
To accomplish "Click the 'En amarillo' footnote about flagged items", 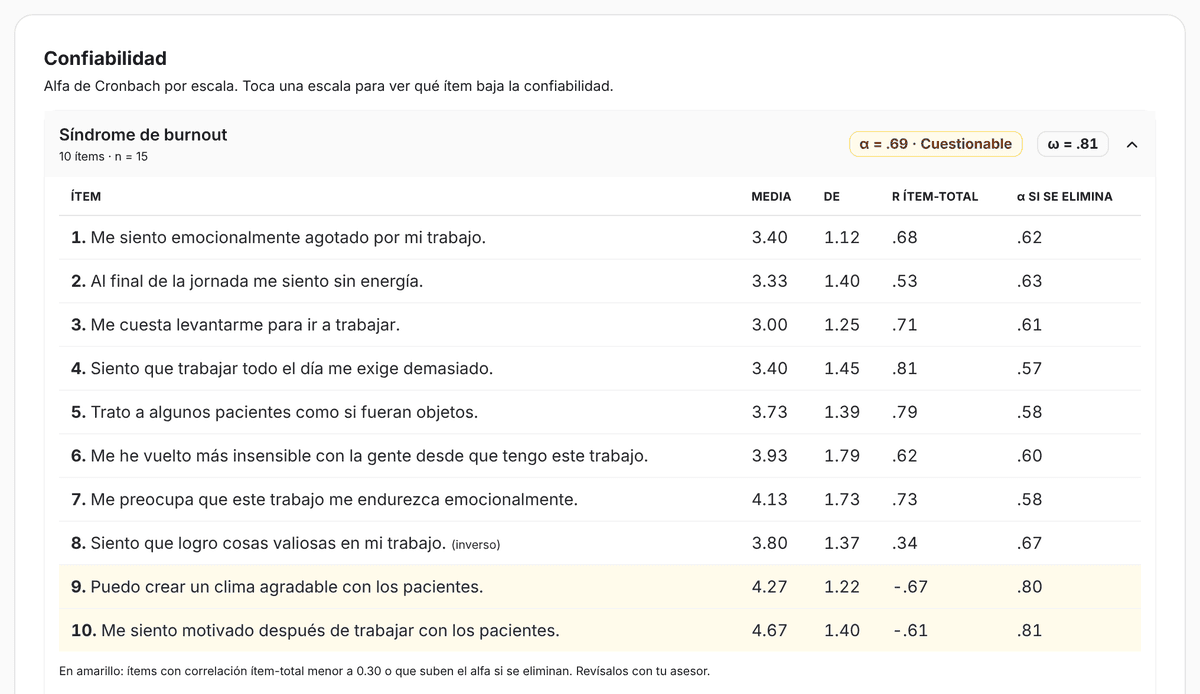I will pyautogui.click(x=385, y=670).
